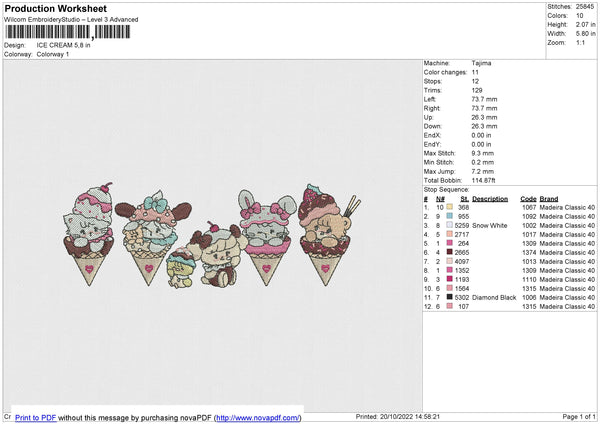Choose the magenta swatch, 1193 stitches
600x424 pixels.
pos(450,279)
